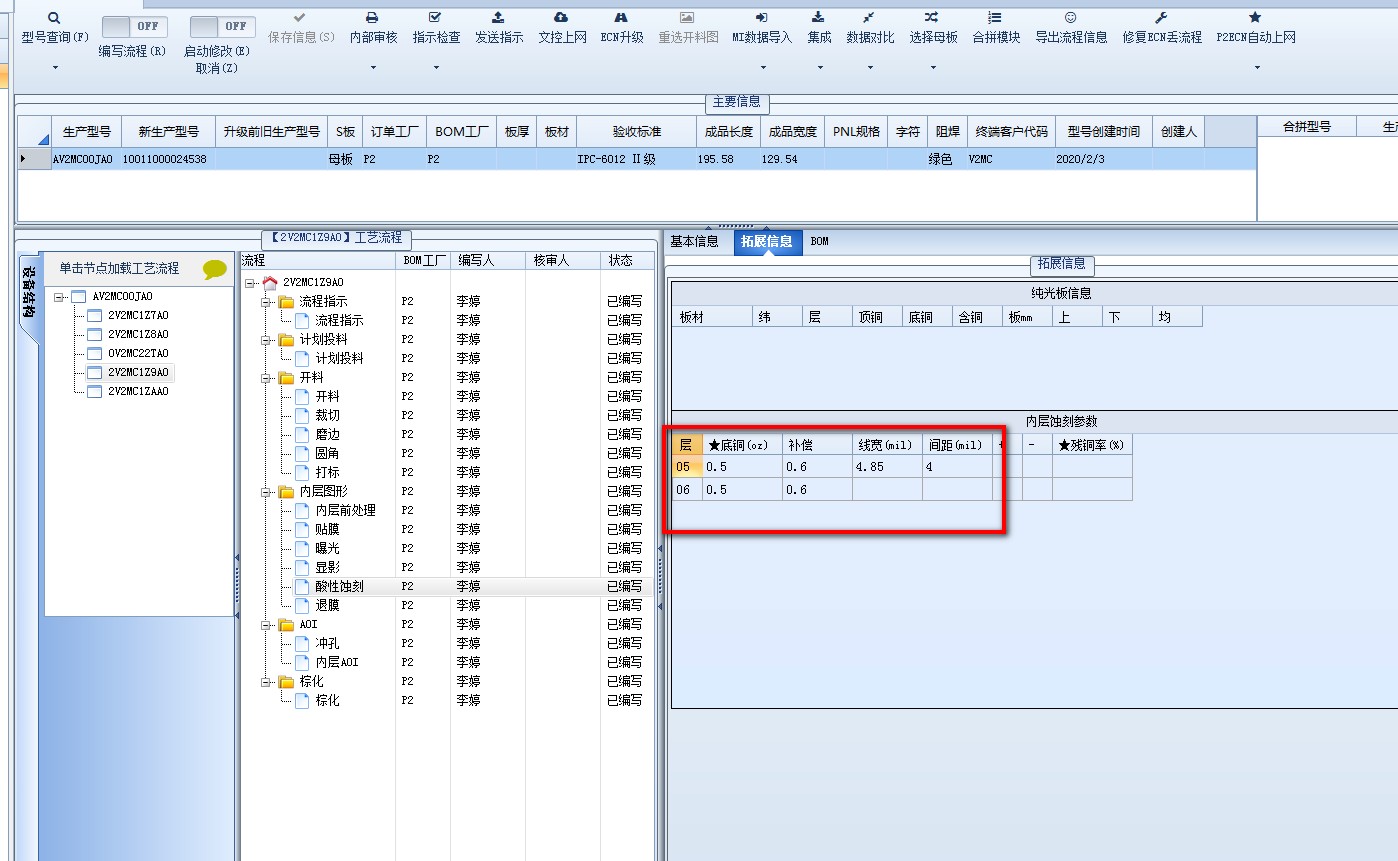Open dropdown arrow under 数据对比

(x=870, y=68)
